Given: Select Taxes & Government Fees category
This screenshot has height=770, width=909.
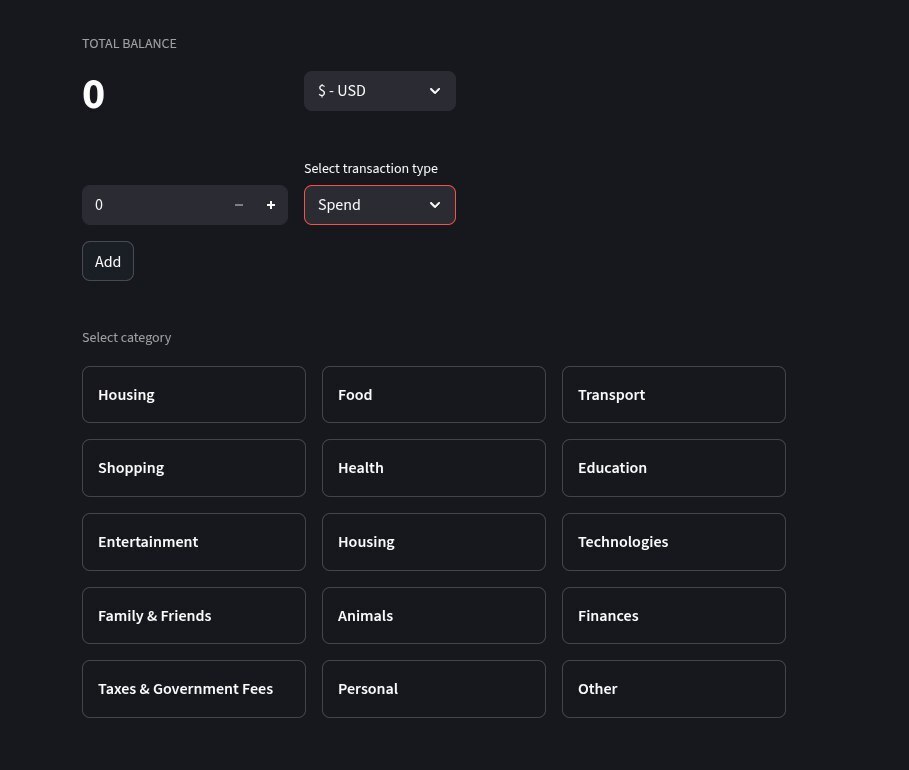Looking at the screenshot, I should tap(194, 689).
